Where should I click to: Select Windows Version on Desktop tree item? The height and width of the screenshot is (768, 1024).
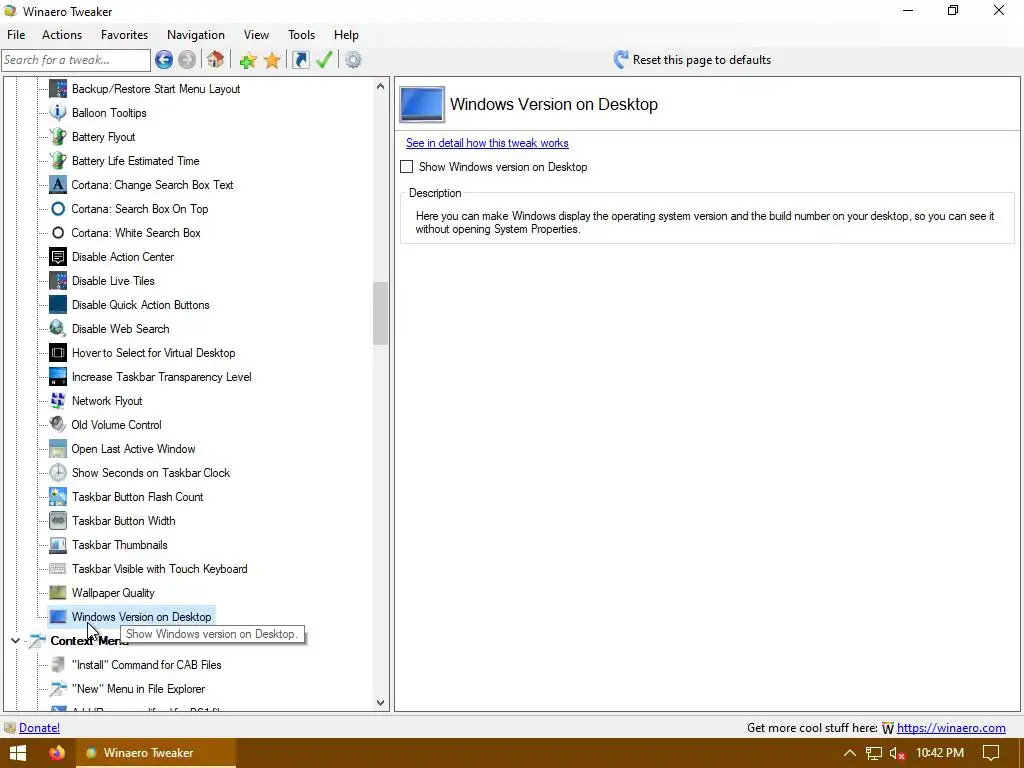coord(142,616)
